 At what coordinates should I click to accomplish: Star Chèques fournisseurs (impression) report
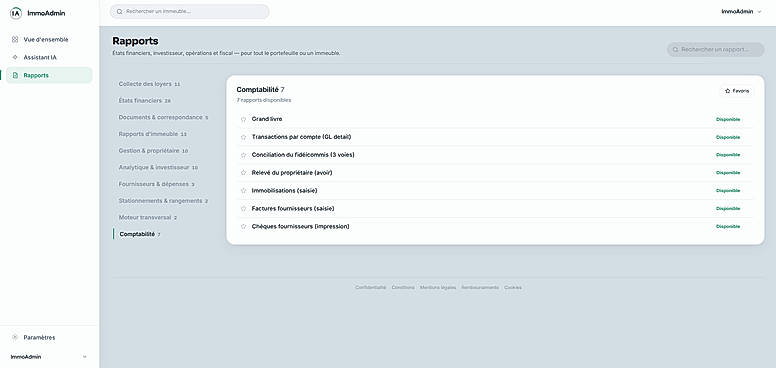point(243,227)
